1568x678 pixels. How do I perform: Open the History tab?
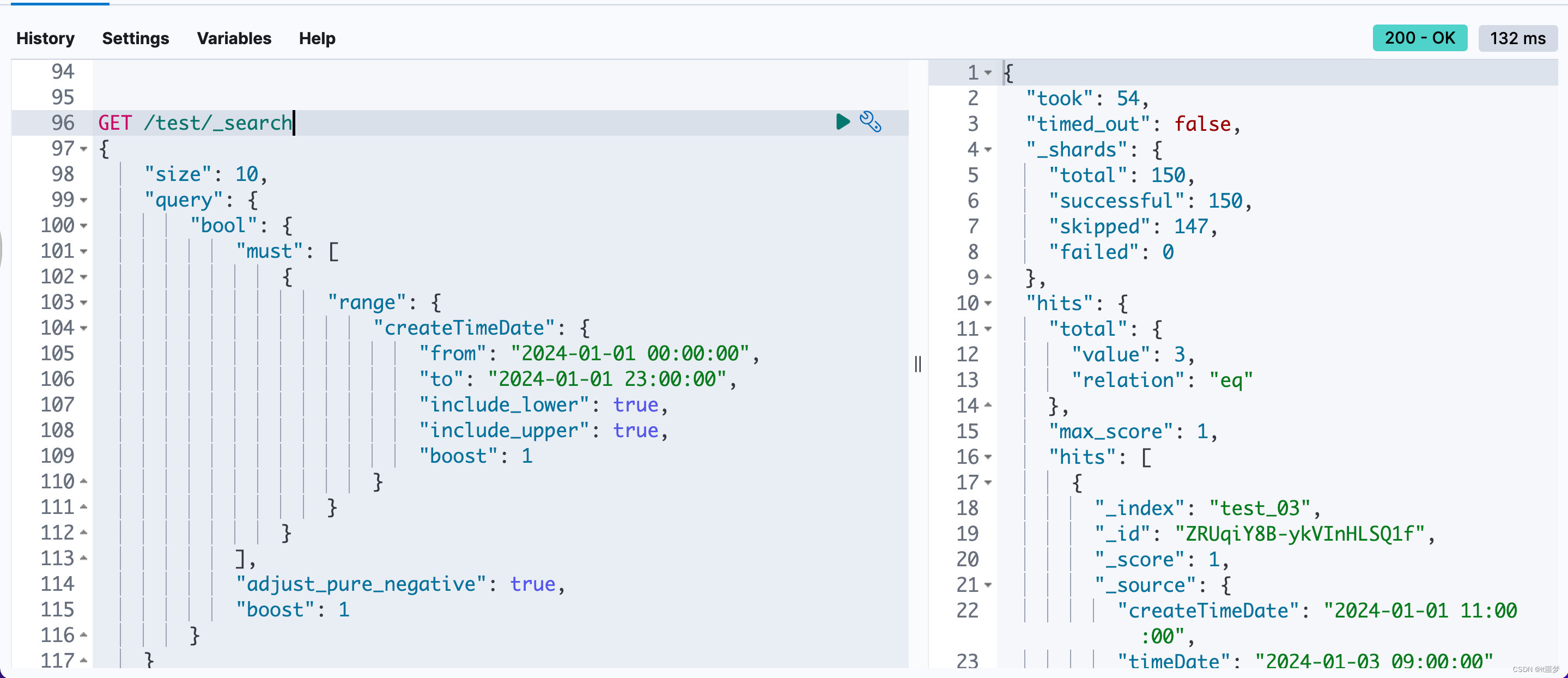click(46, 38)
